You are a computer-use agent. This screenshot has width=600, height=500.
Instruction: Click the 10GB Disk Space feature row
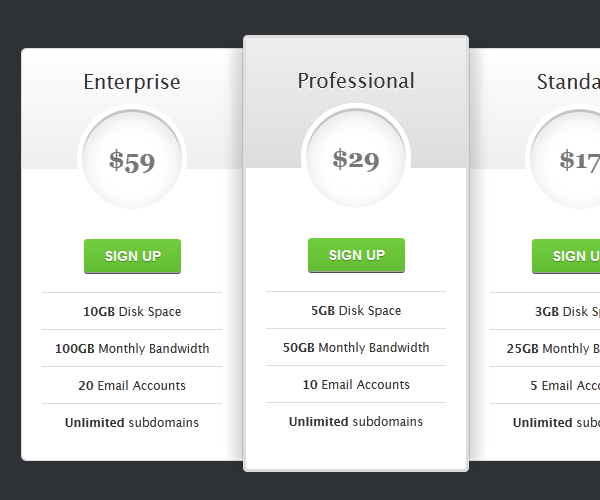point(132,311)
